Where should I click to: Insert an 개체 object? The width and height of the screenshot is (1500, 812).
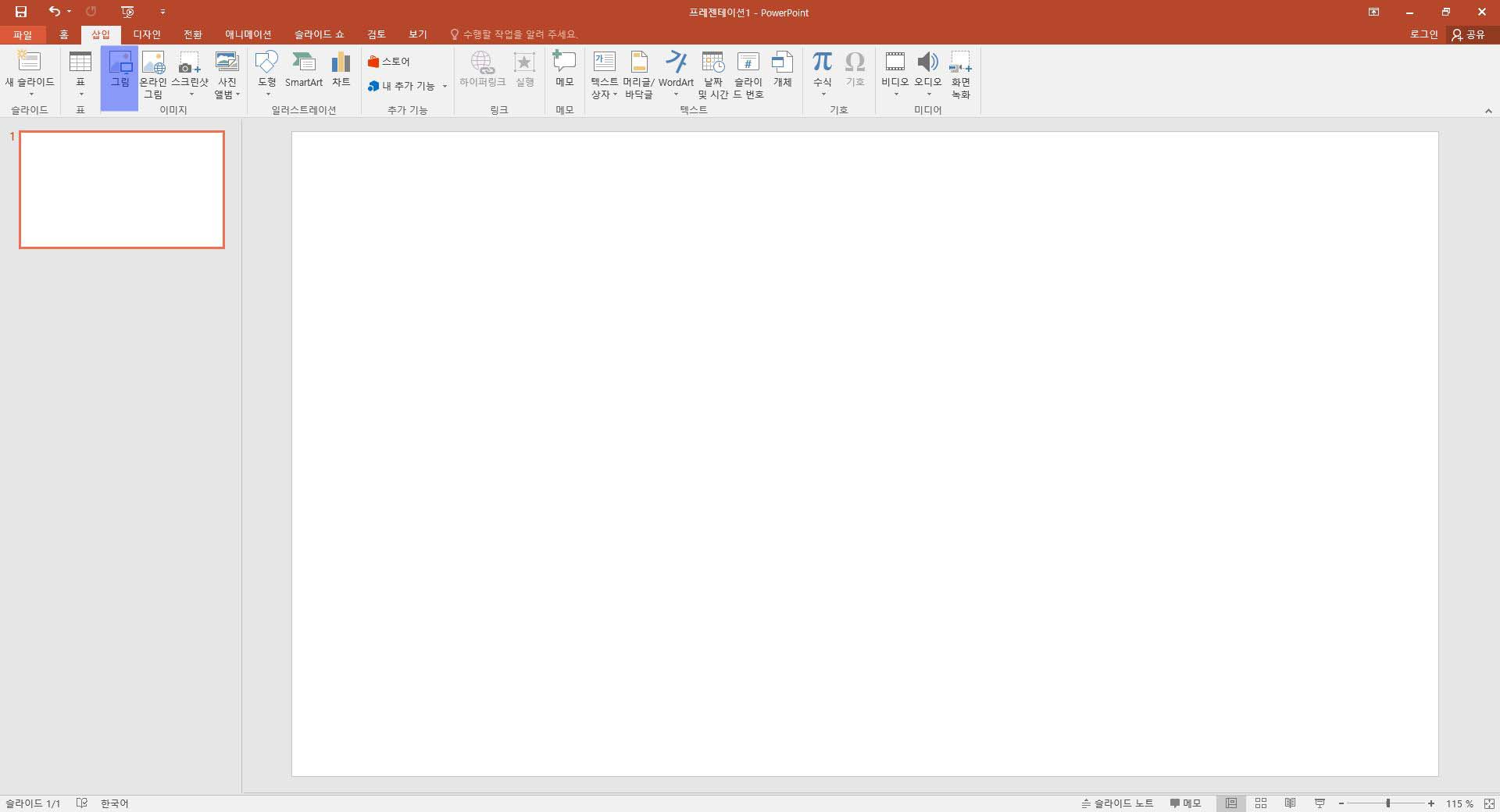pyautogui.click(x=782, y=70)
